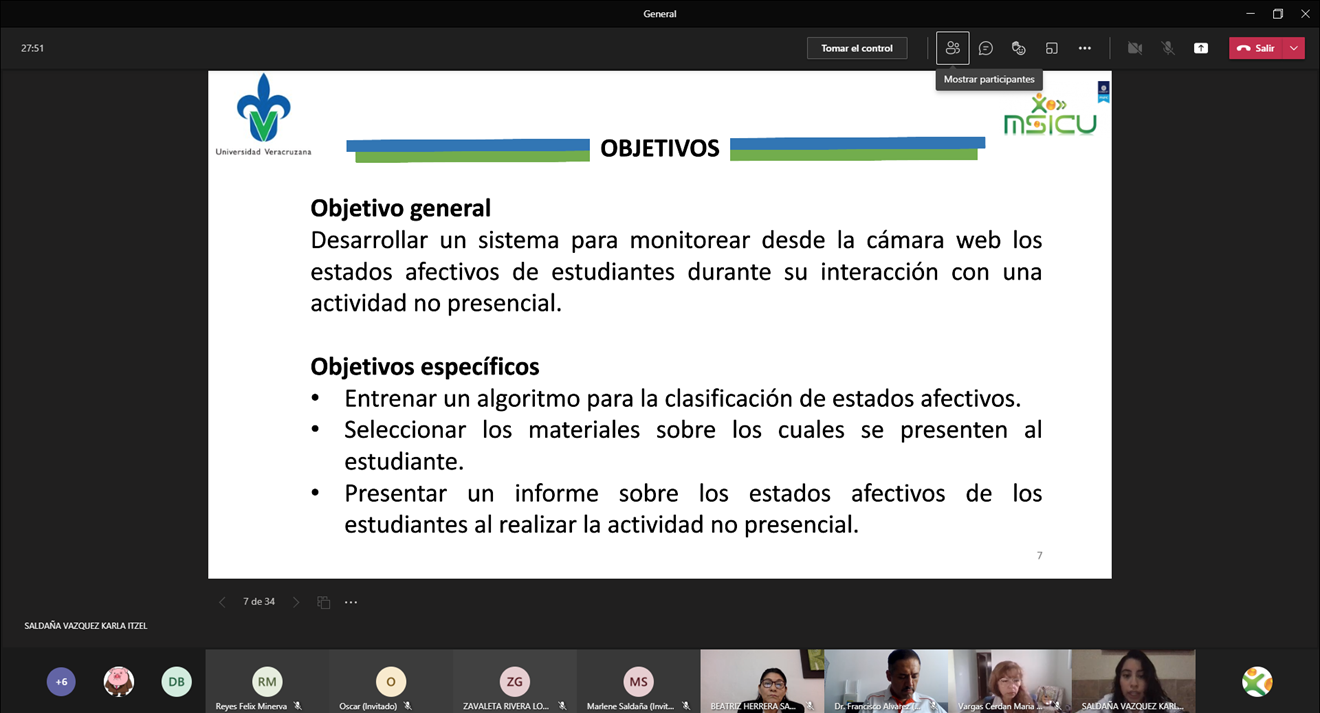Screen dimensions: 1320x713
Task: Open the participants panel (Mostrar participantes)
Action: point(952,48)
